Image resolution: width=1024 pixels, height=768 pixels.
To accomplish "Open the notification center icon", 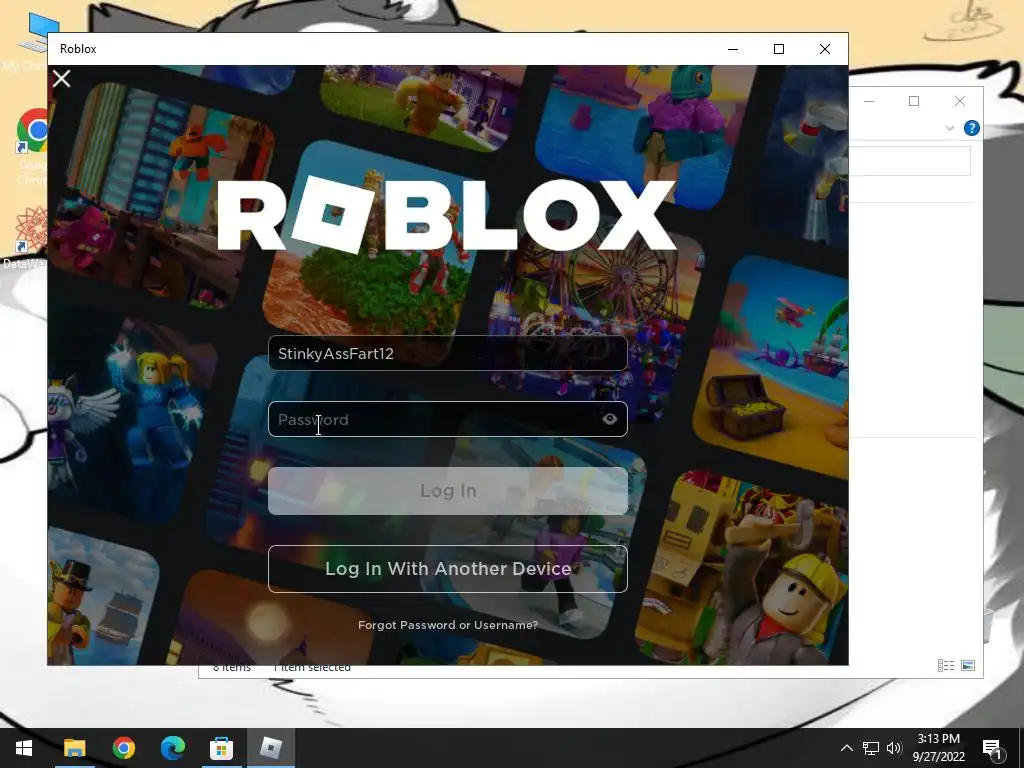I will [x=993, y=748].
